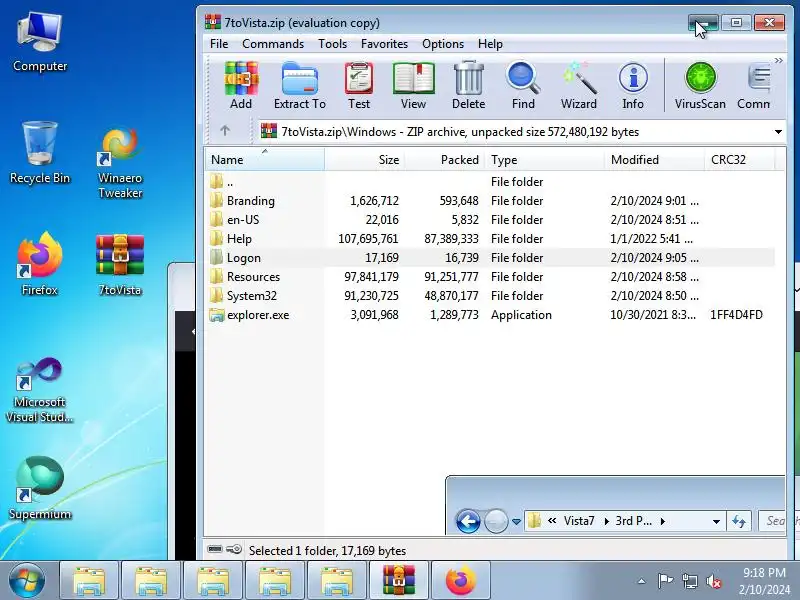This screenshot has width=800, height=600.
Task: Show hidden tray icons arrow
Action: point(641,581)
